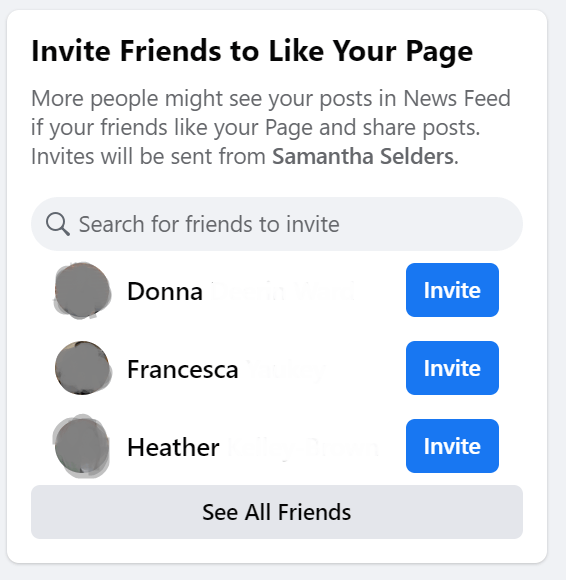This screenshot has width=566, height=580.
Task: Open Francesca's name link
Action: click(226, 369)
